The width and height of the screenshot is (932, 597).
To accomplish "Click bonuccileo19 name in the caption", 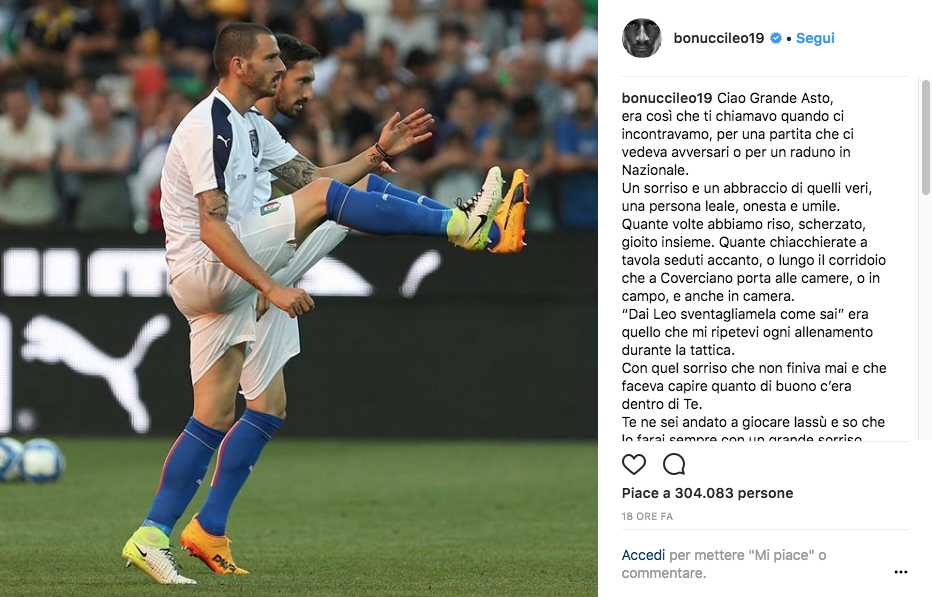I will [x=666, y=98].
